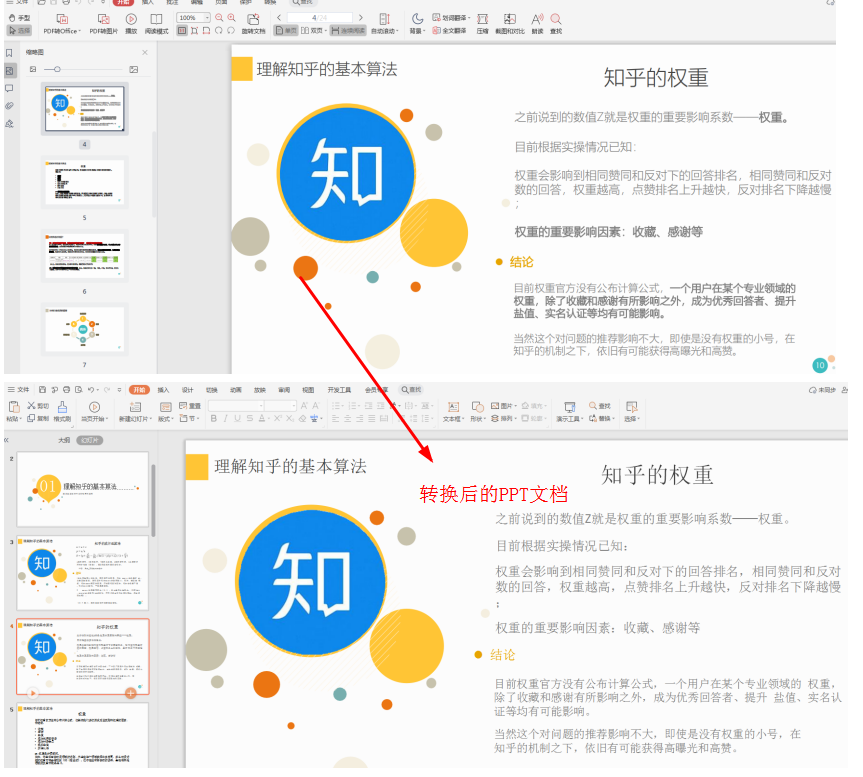Image resolution: width=863 pixels, height=777 pixels.
Task: Click the PDF page number field
Action: coord(319,18)
